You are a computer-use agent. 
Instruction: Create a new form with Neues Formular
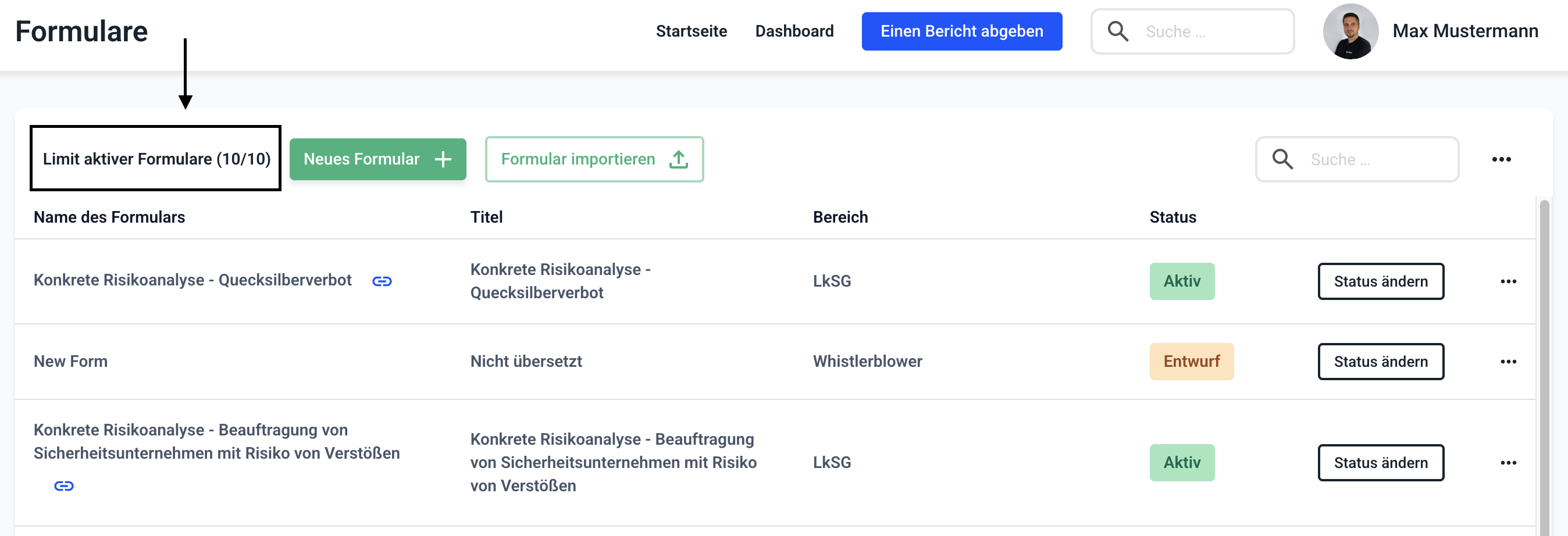pyautogui.click(x=377, y=159)
